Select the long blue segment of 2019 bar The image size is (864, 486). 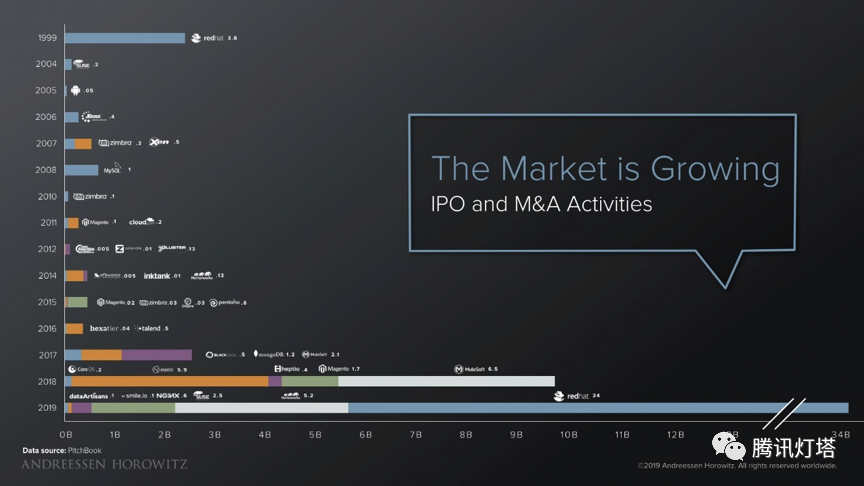pyautogui.click(x=598, y=408)
